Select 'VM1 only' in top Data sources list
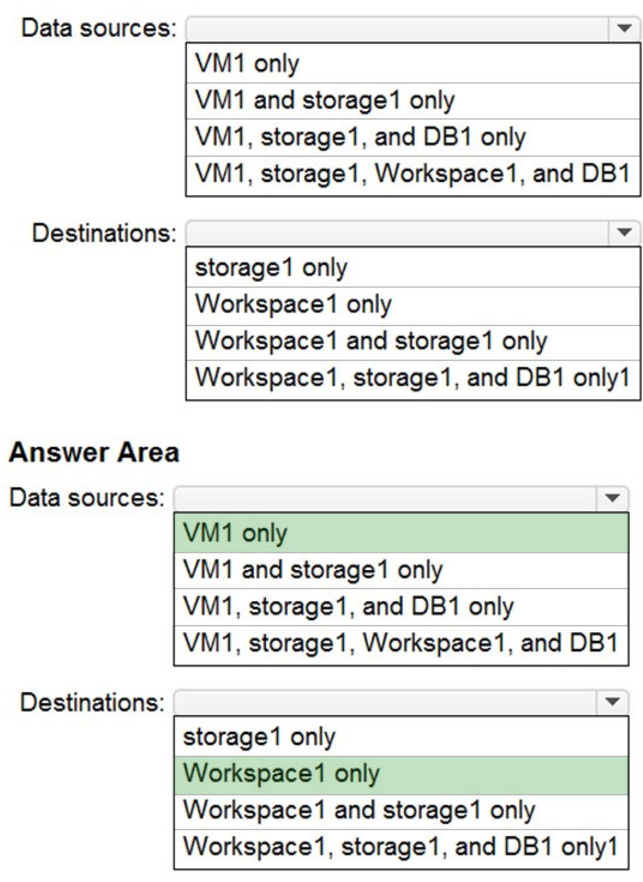This screenshot has height=882, width=643. 410,64
